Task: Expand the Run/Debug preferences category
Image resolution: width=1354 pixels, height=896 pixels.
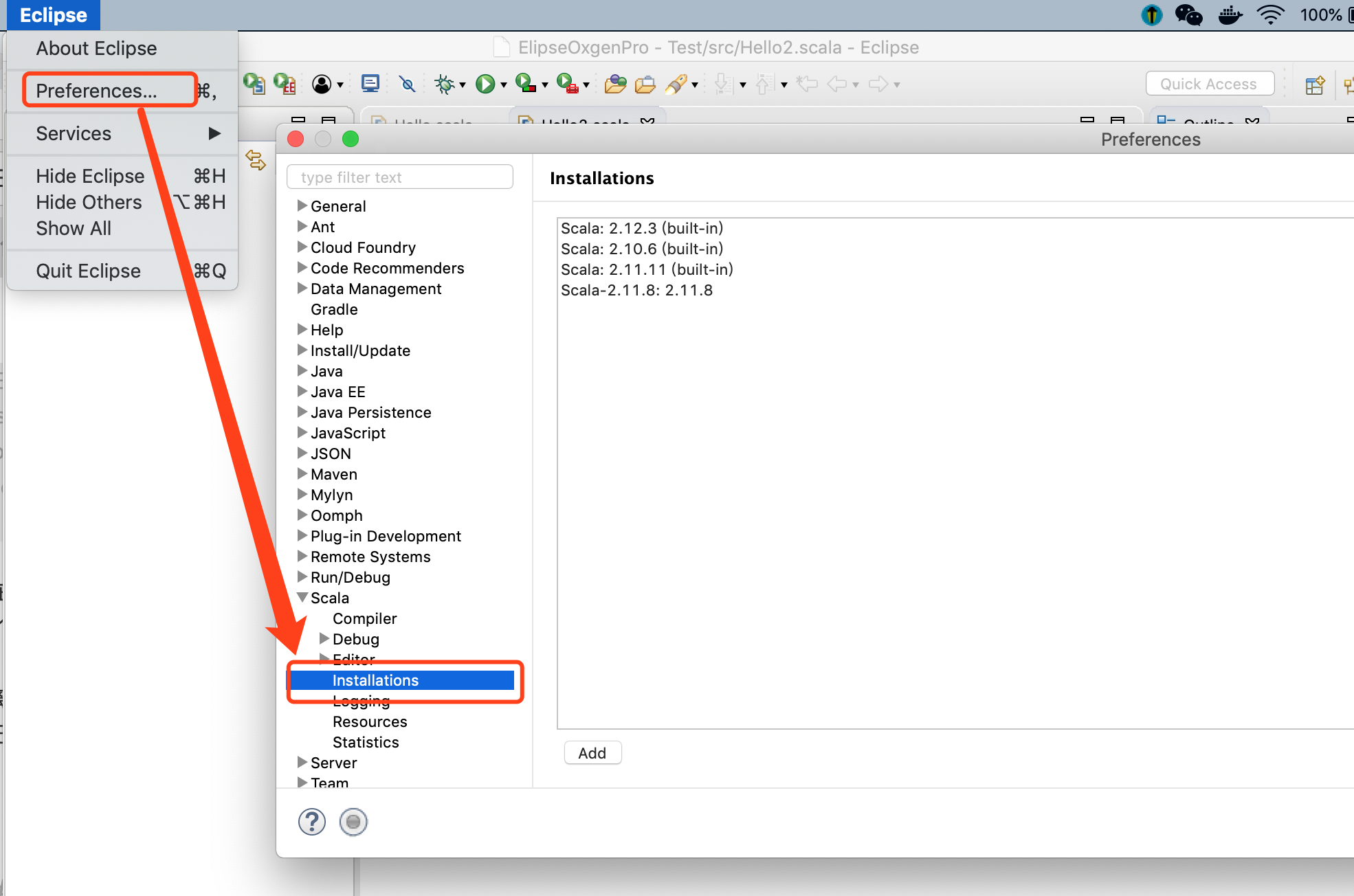Action: [302, 577]
